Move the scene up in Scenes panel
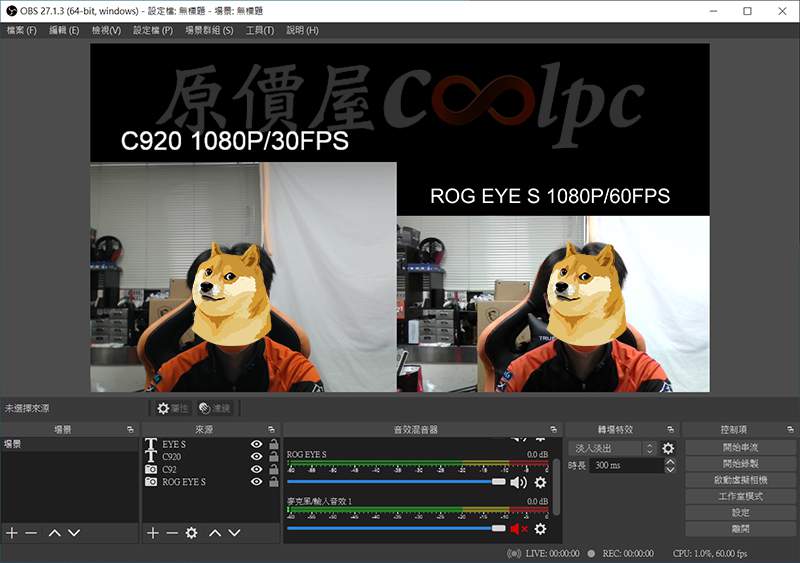 55,533
